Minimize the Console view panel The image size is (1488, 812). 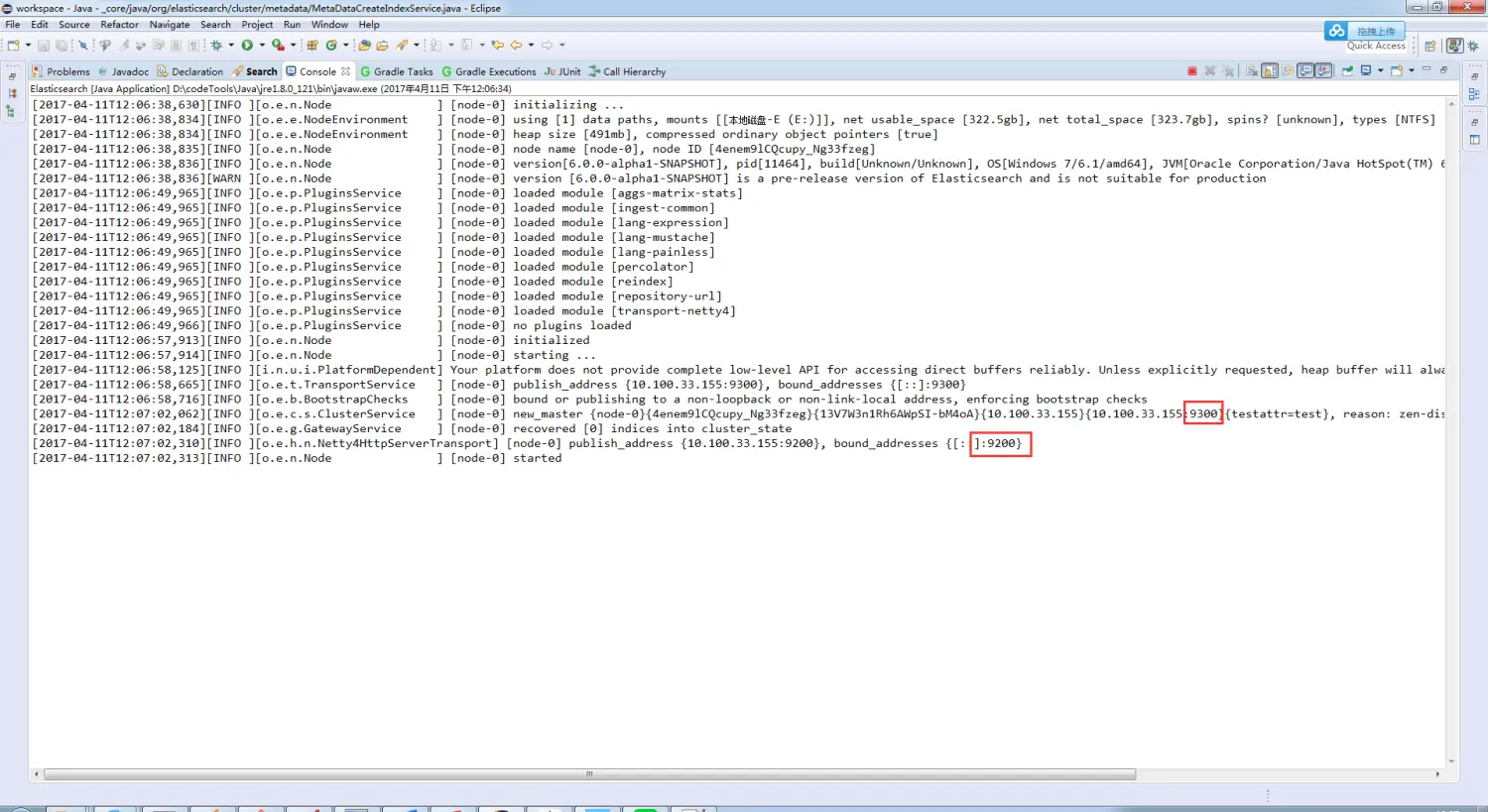(1426, 68)
